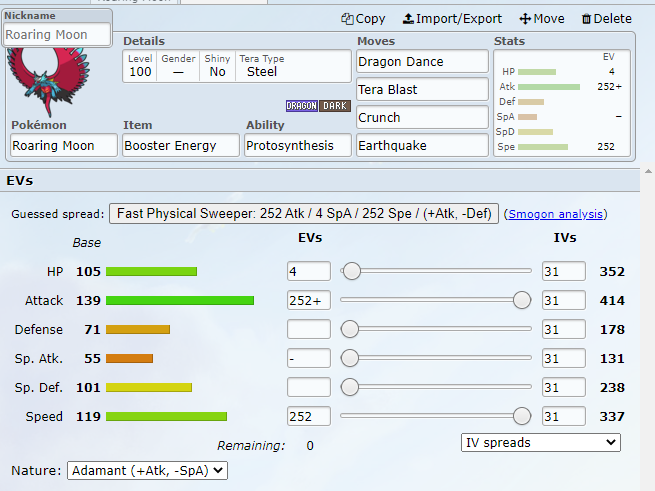Click the Dragon type icon

click(302, 106)
